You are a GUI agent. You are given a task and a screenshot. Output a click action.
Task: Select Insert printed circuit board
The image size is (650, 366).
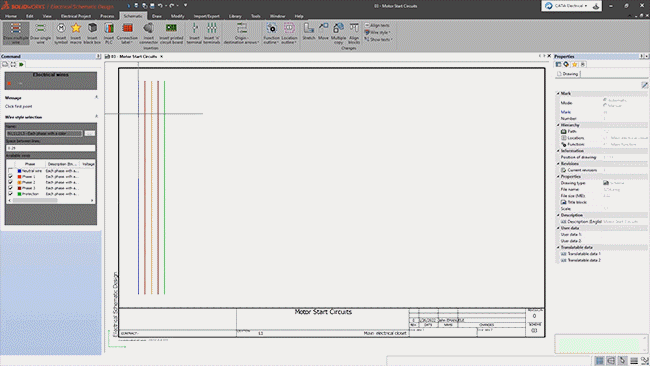click(171, 33)
